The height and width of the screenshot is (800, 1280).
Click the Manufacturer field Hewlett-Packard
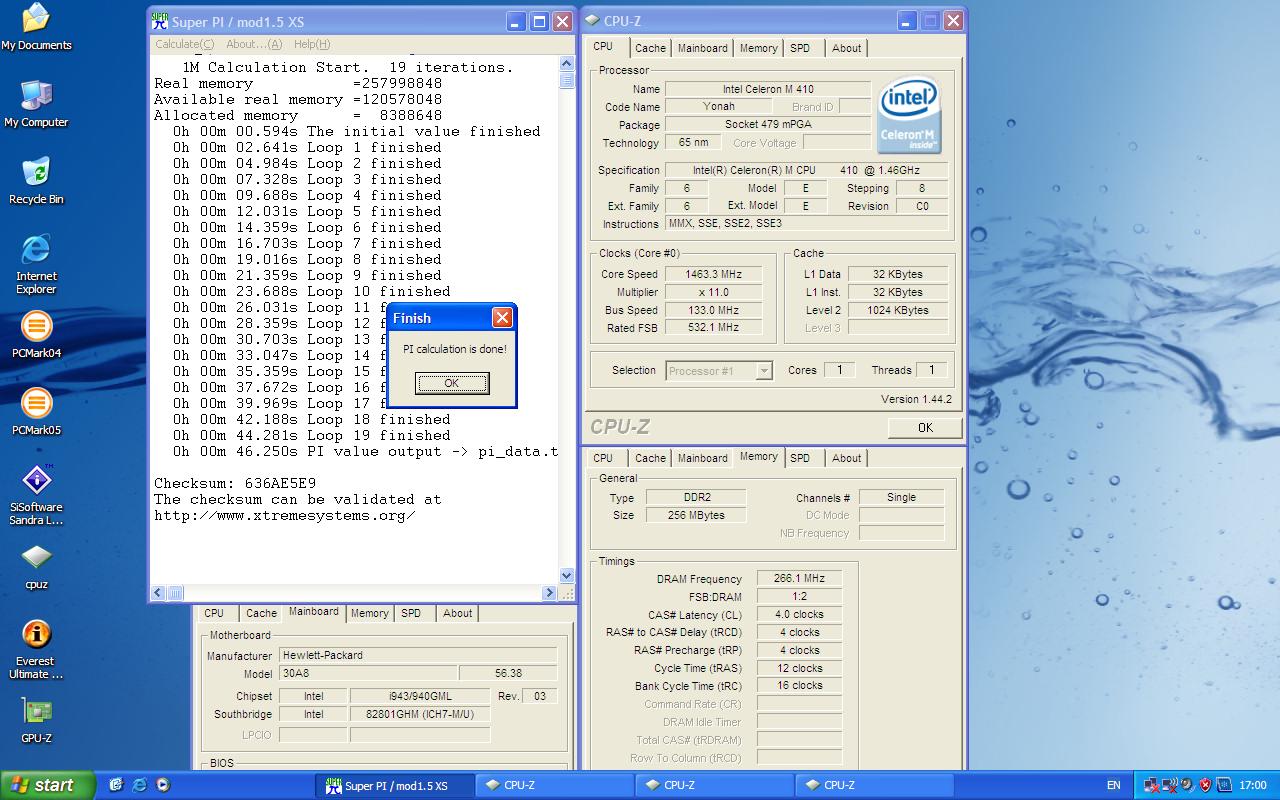point(418,655)
